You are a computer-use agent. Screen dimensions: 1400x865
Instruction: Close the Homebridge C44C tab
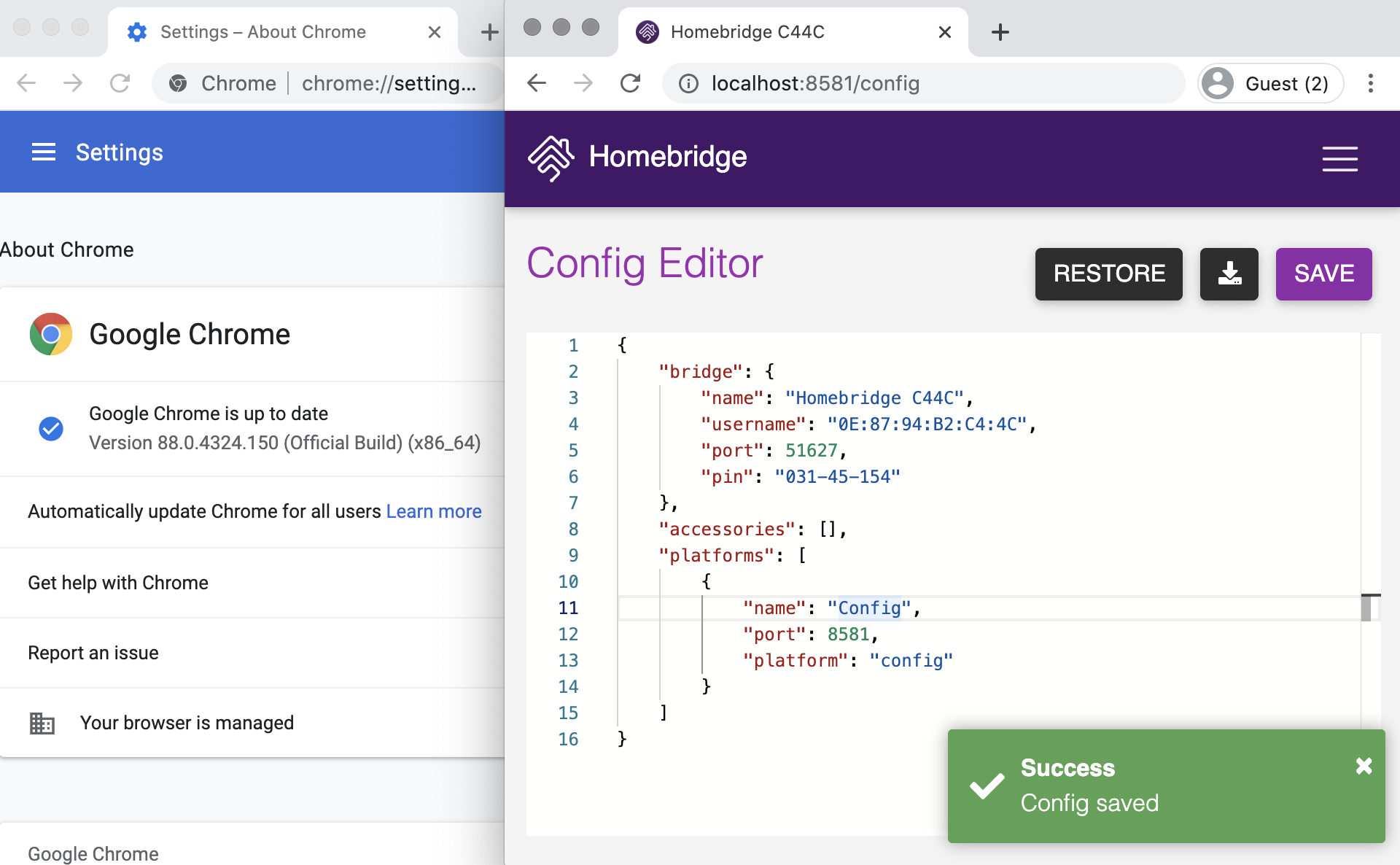point(945,32)
